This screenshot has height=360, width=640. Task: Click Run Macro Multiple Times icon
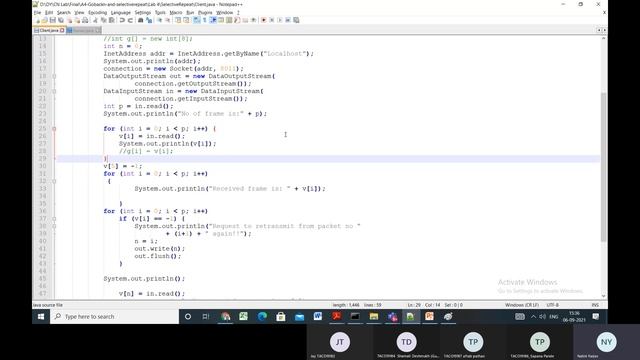288,20
